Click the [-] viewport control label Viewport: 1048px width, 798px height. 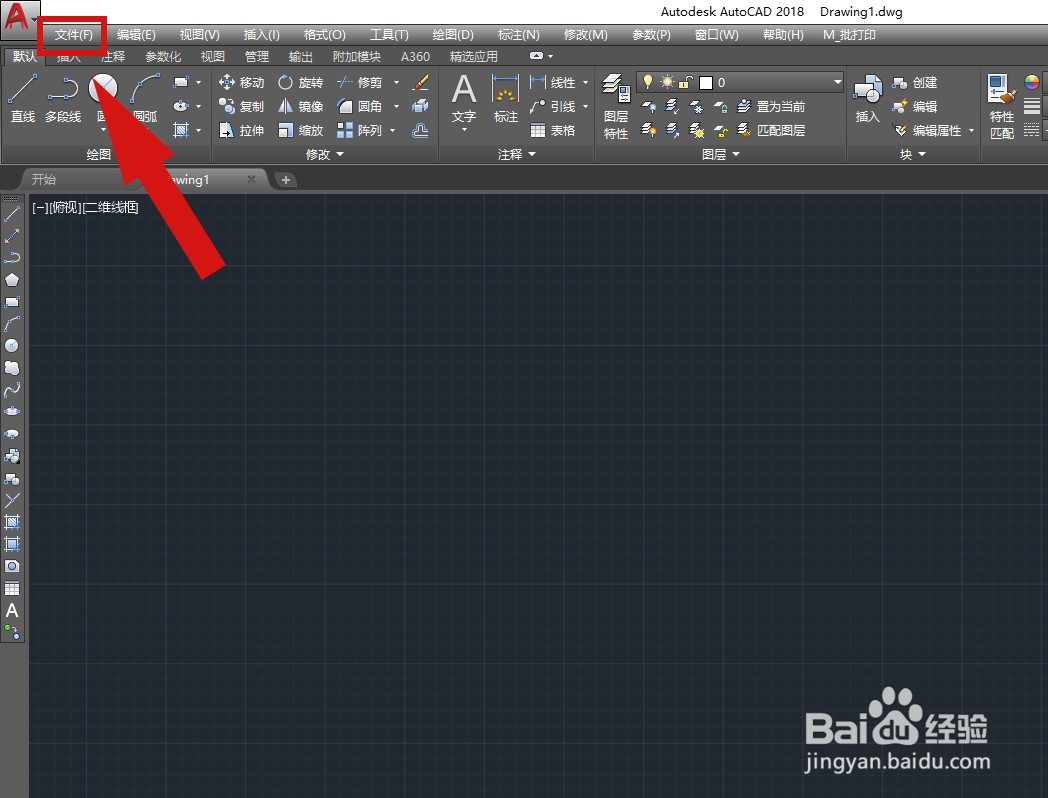pos(40,207)
